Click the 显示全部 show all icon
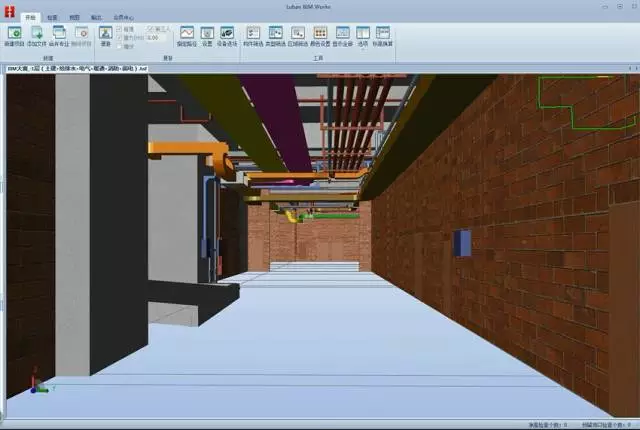 pyautogui.click(x=341, y=35)
